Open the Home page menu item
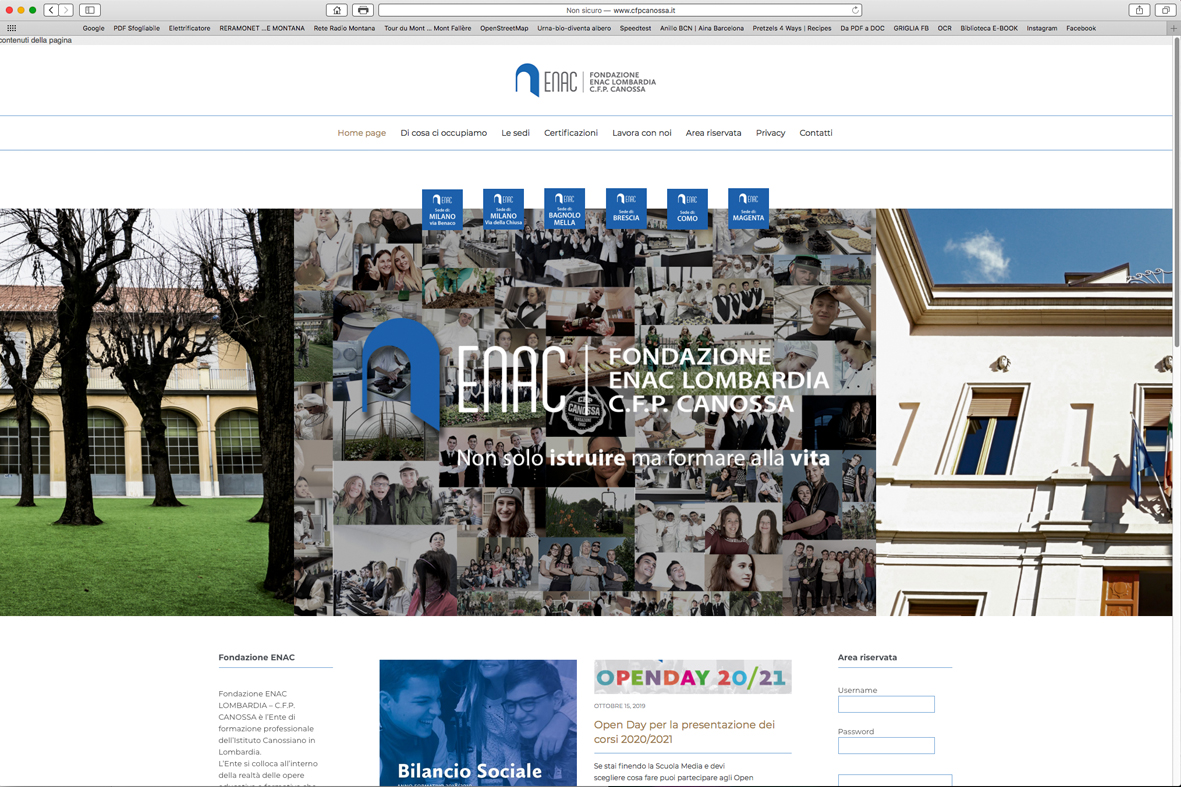 tap(362, 133)
